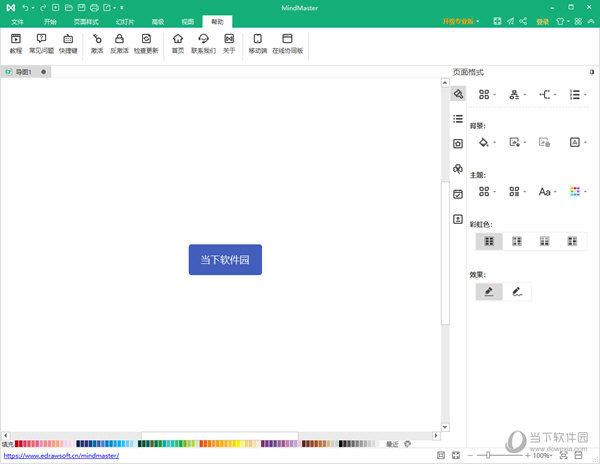600x464 pixels.
Task: Select the first rainbow color mode
Action: [489, 241]
